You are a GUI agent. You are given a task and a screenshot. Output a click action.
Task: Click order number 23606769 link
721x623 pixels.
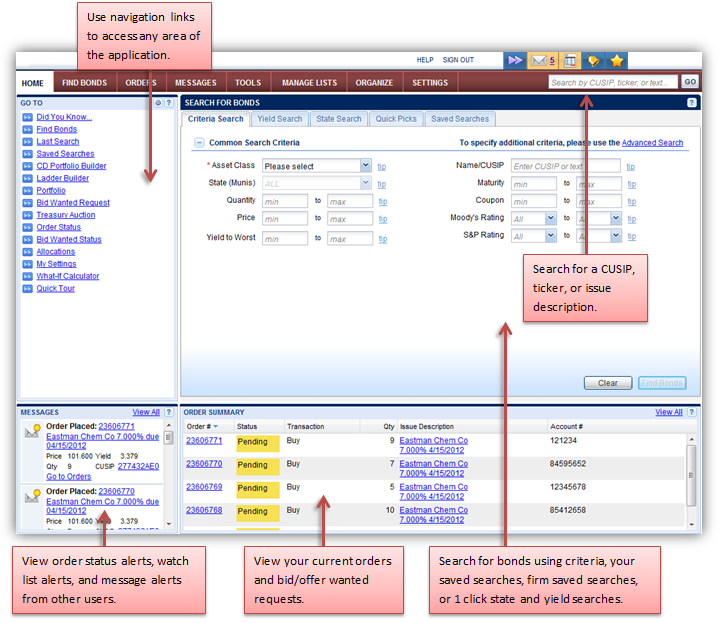pyautogui.click(x=206, y=487)
